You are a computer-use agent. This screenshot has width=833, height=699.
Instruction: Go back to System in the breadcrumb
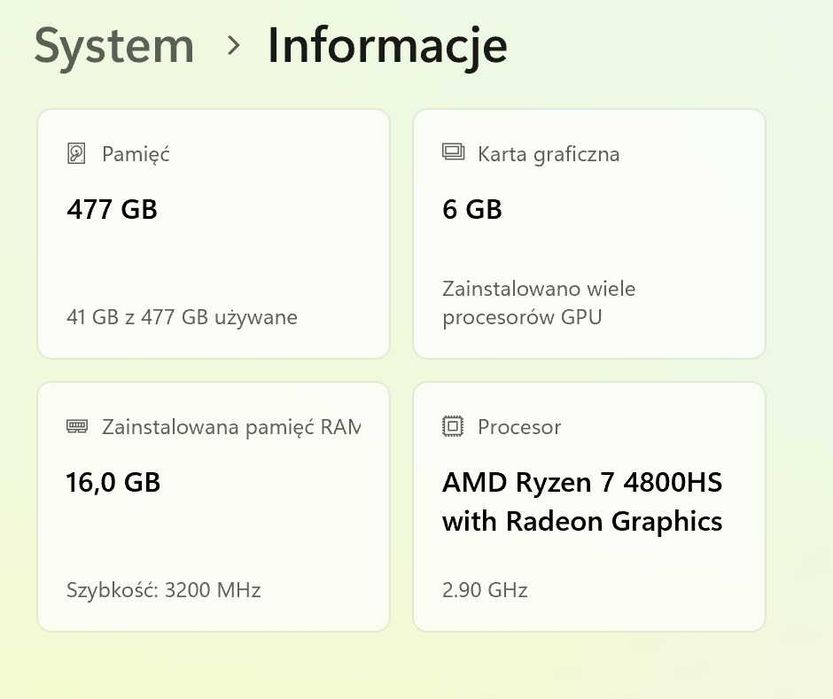pyautogui.click(x=114, y=46)
